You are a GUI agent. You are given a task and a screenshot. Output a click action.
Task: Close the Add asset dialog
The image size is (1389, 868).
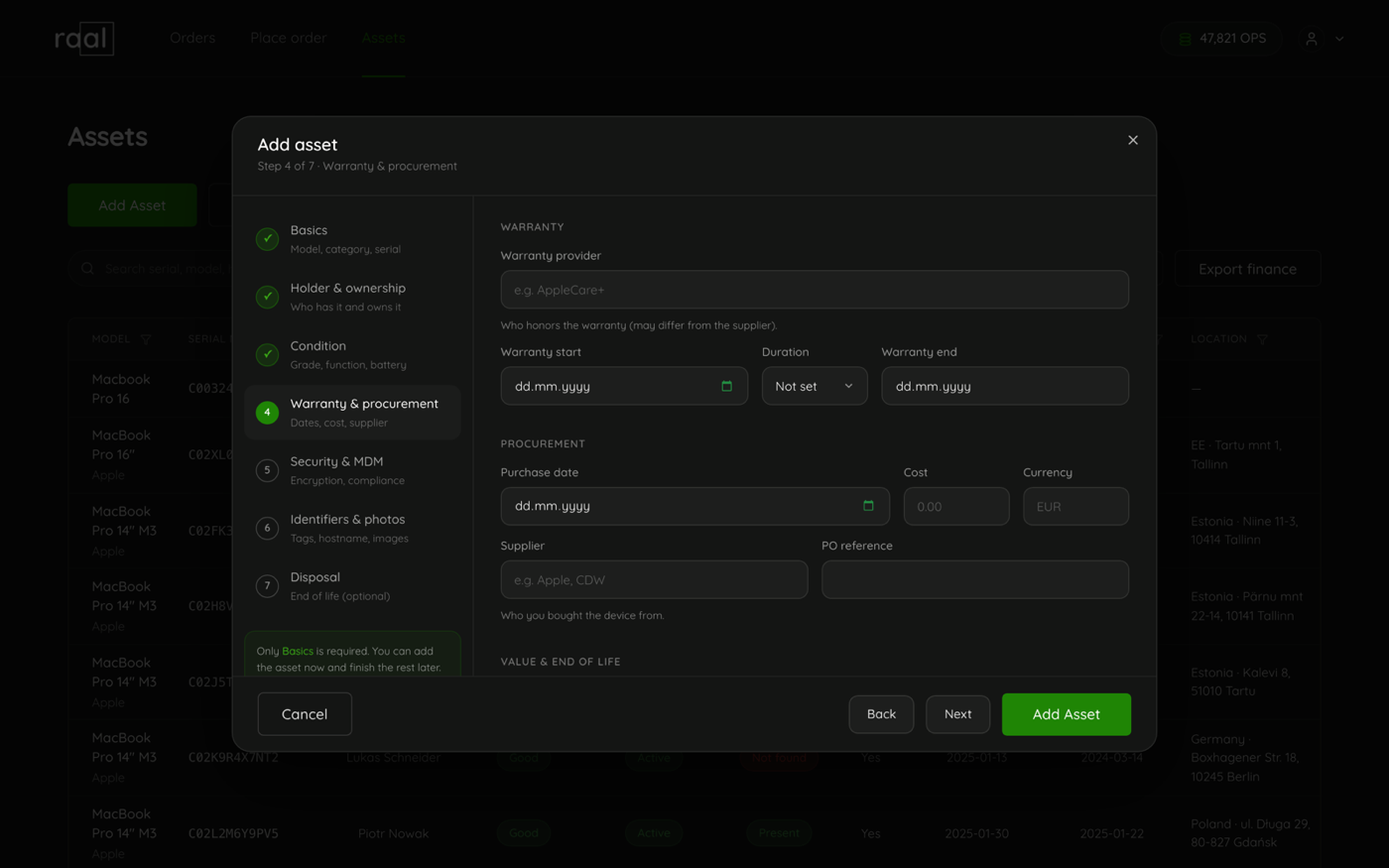pyautogui.click(x=1132, y=140)
